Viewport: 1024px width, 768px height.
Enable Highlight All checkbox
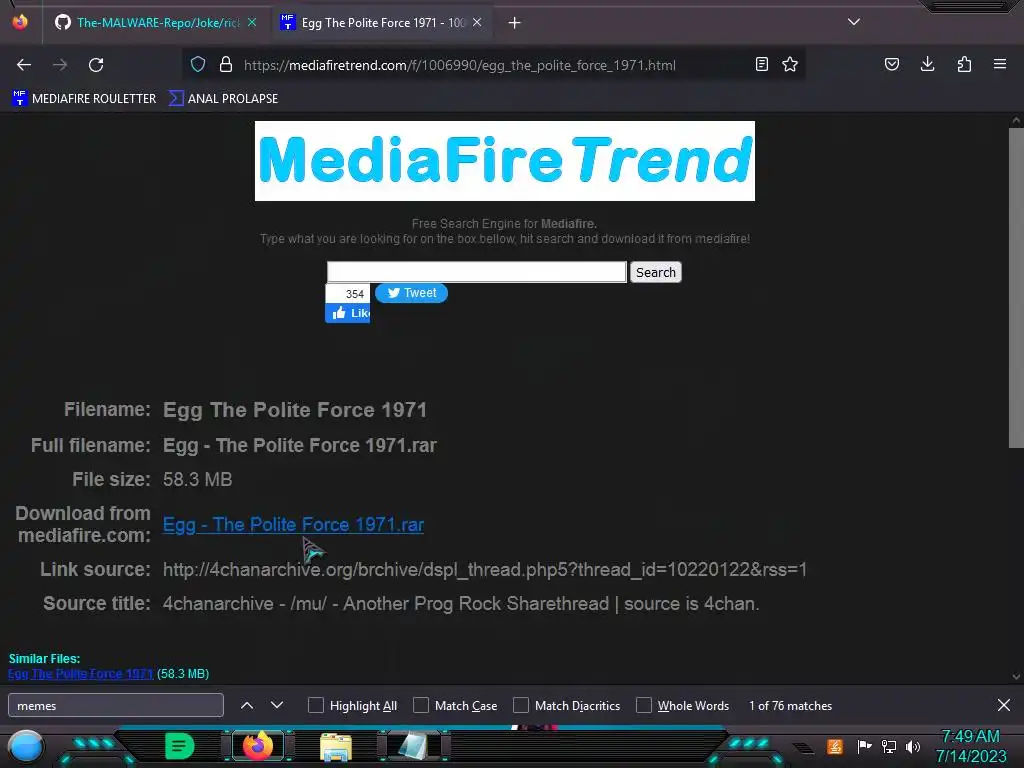click(315, 705)
